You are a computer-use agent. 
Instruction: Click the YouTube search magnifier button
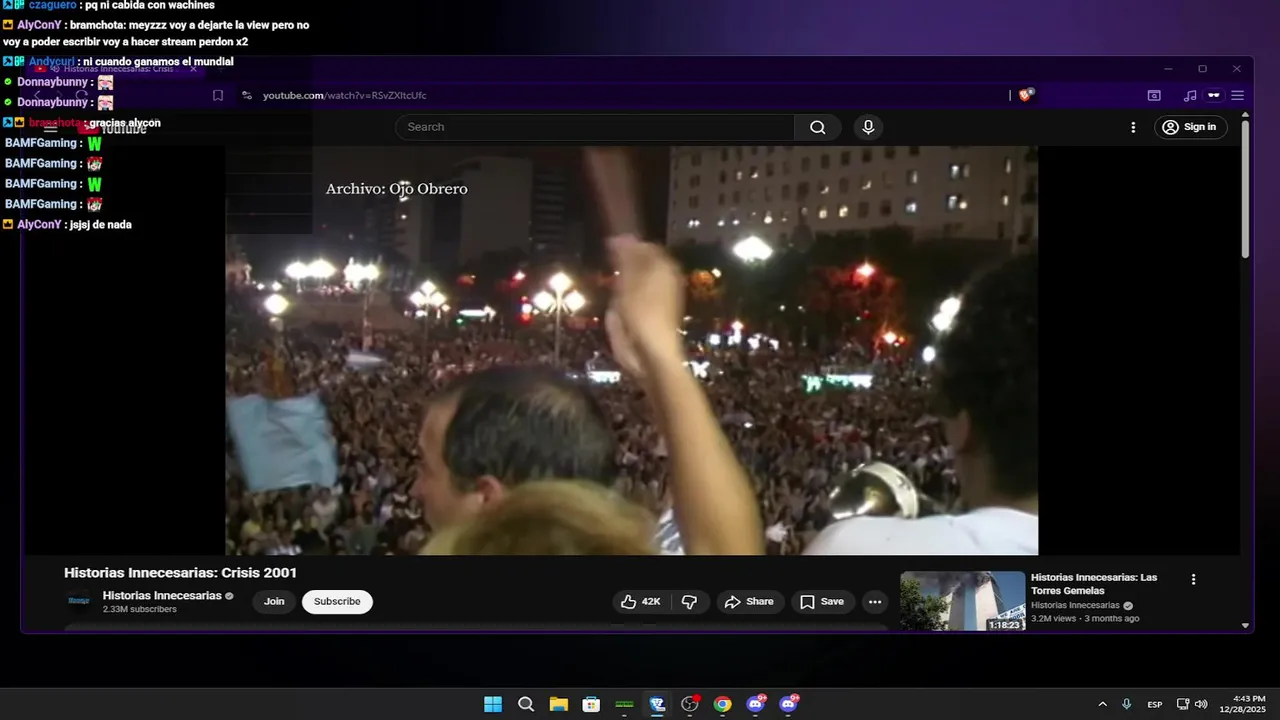coord(818,127)
